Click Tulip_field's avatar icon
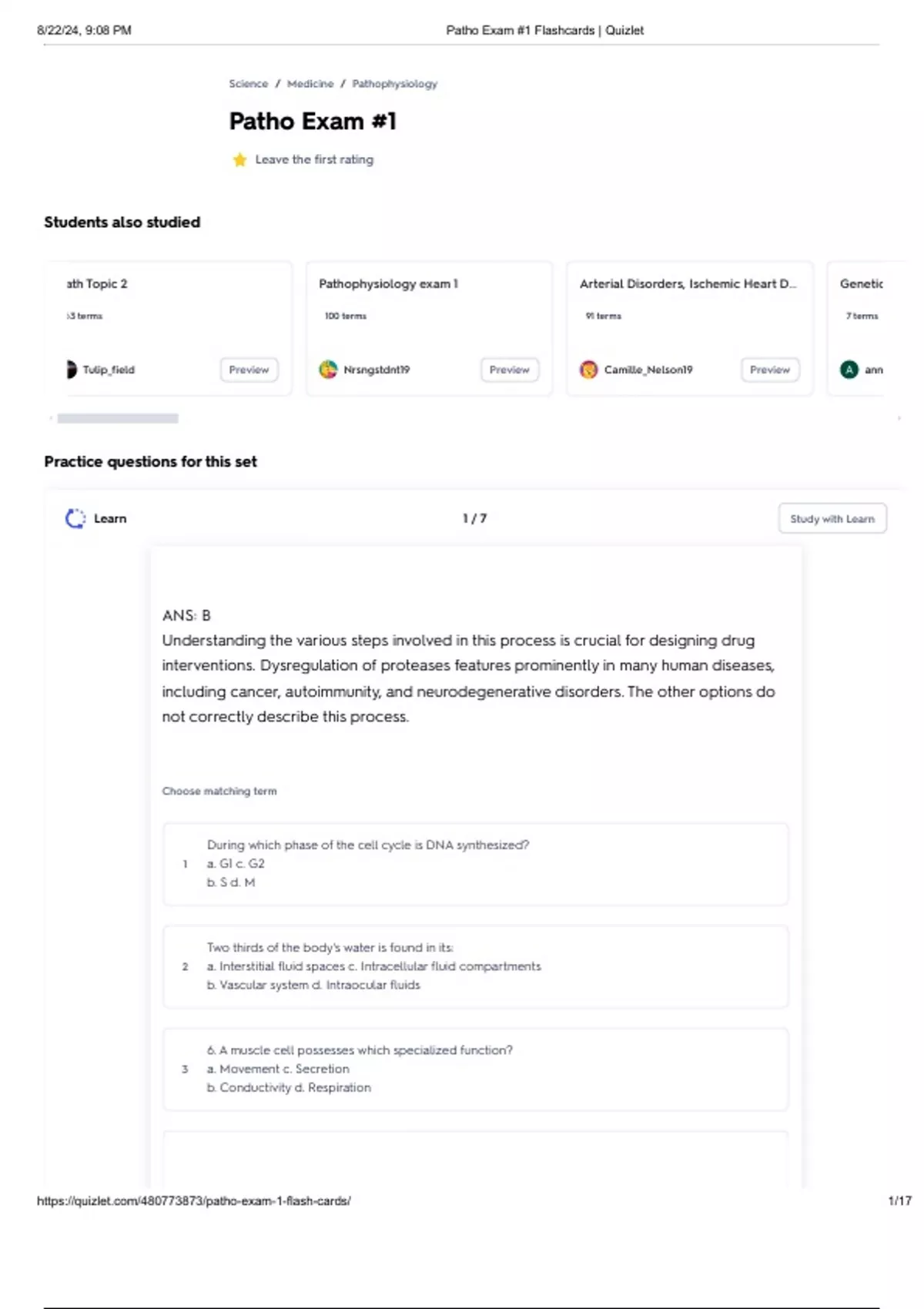Screen dimensions: 924x1309 tap(72, 370)
